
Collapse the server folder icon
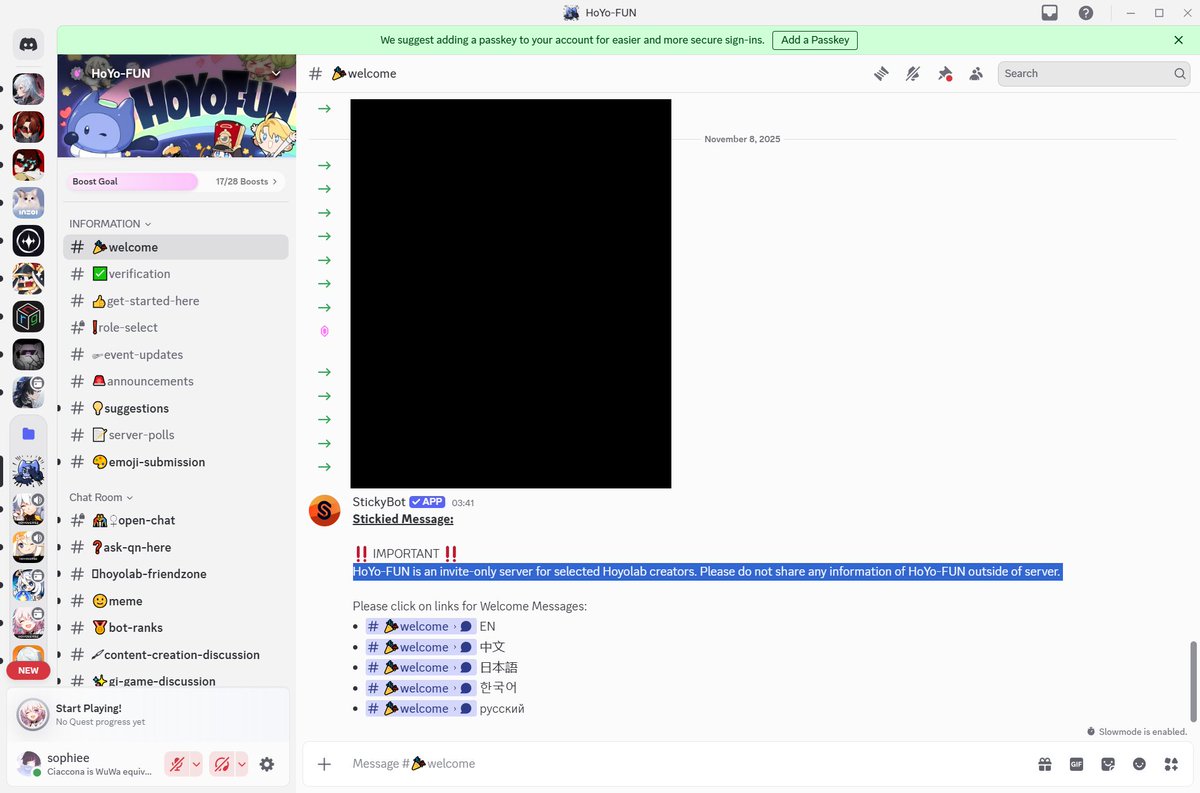tap(28, 434)
